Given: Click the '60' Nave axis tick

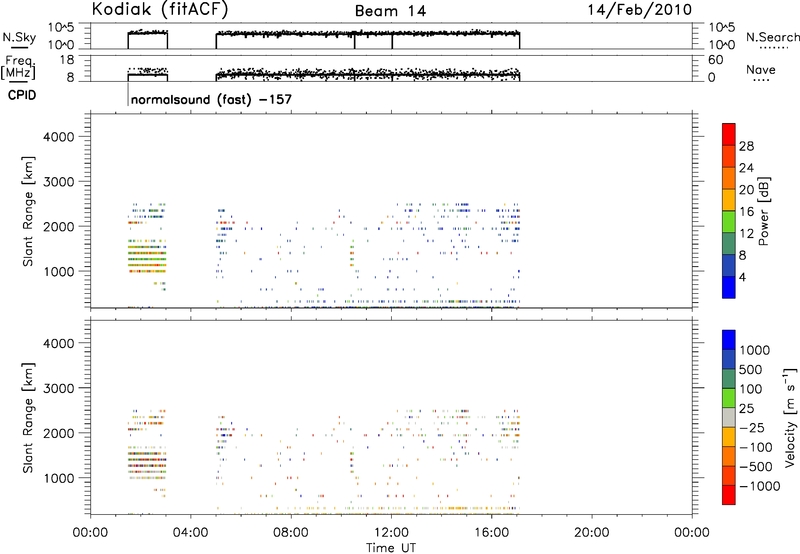Looking at the screenshot, I should point(715,60).
